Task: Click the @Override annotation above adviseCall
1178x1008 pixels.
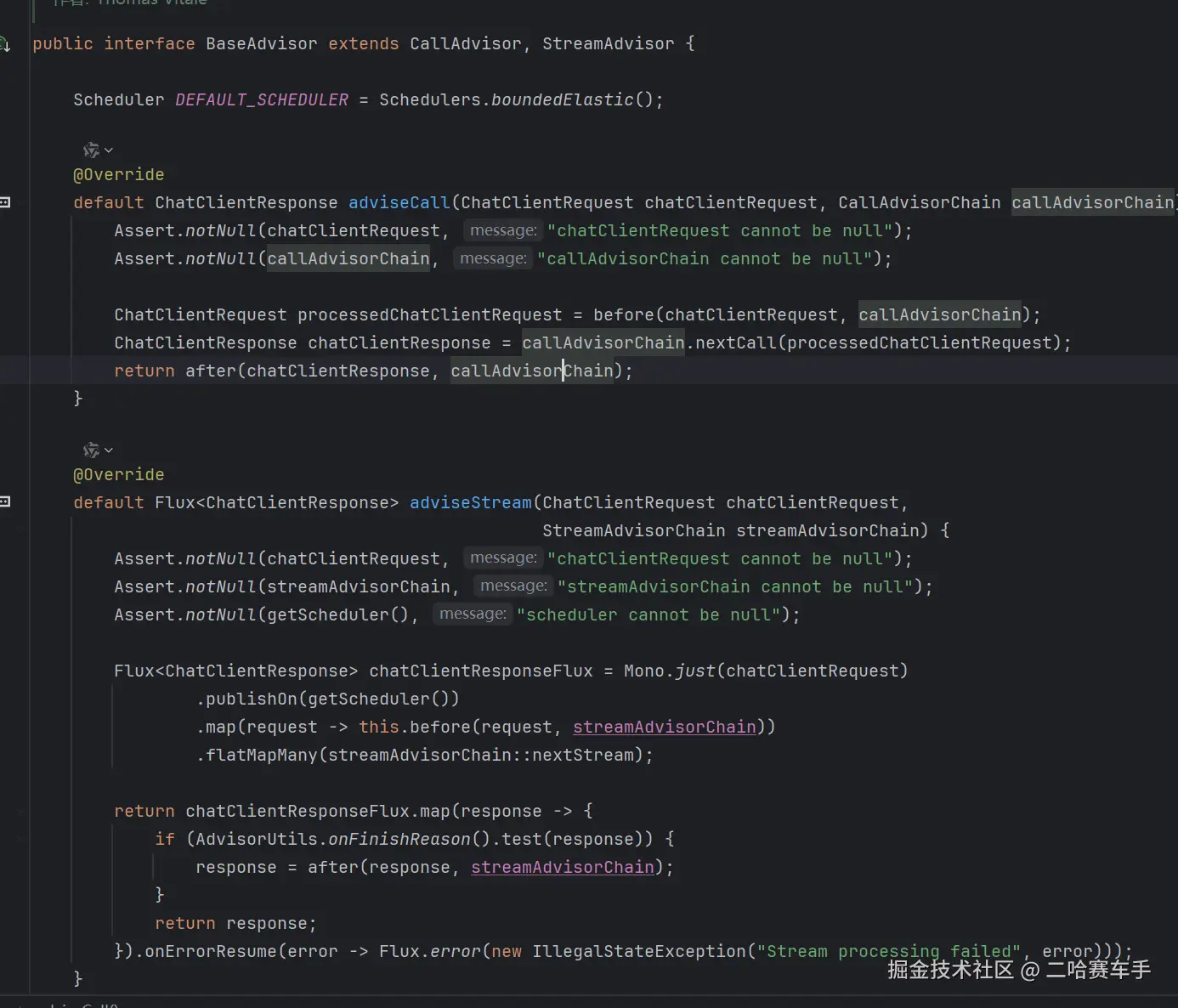Action: point(119,174)
